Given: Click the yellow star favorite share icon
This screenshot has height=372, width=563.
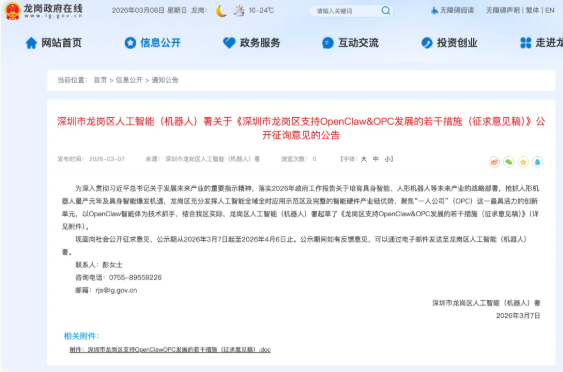Looking at the screenshot, I should pos(523,162).
